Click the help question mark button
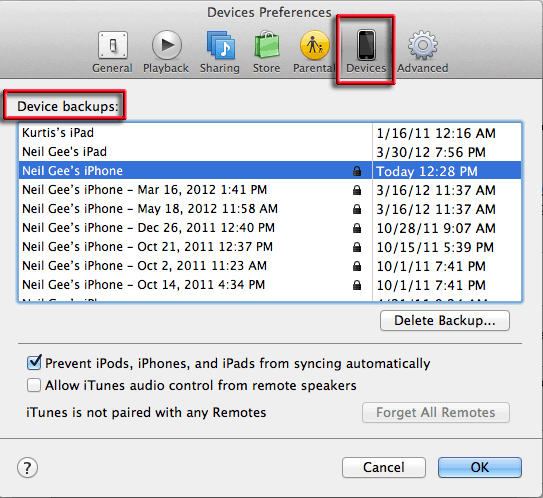Image resolution: width=543 pixels, height=498 pixels. click(x=27, y=468)
